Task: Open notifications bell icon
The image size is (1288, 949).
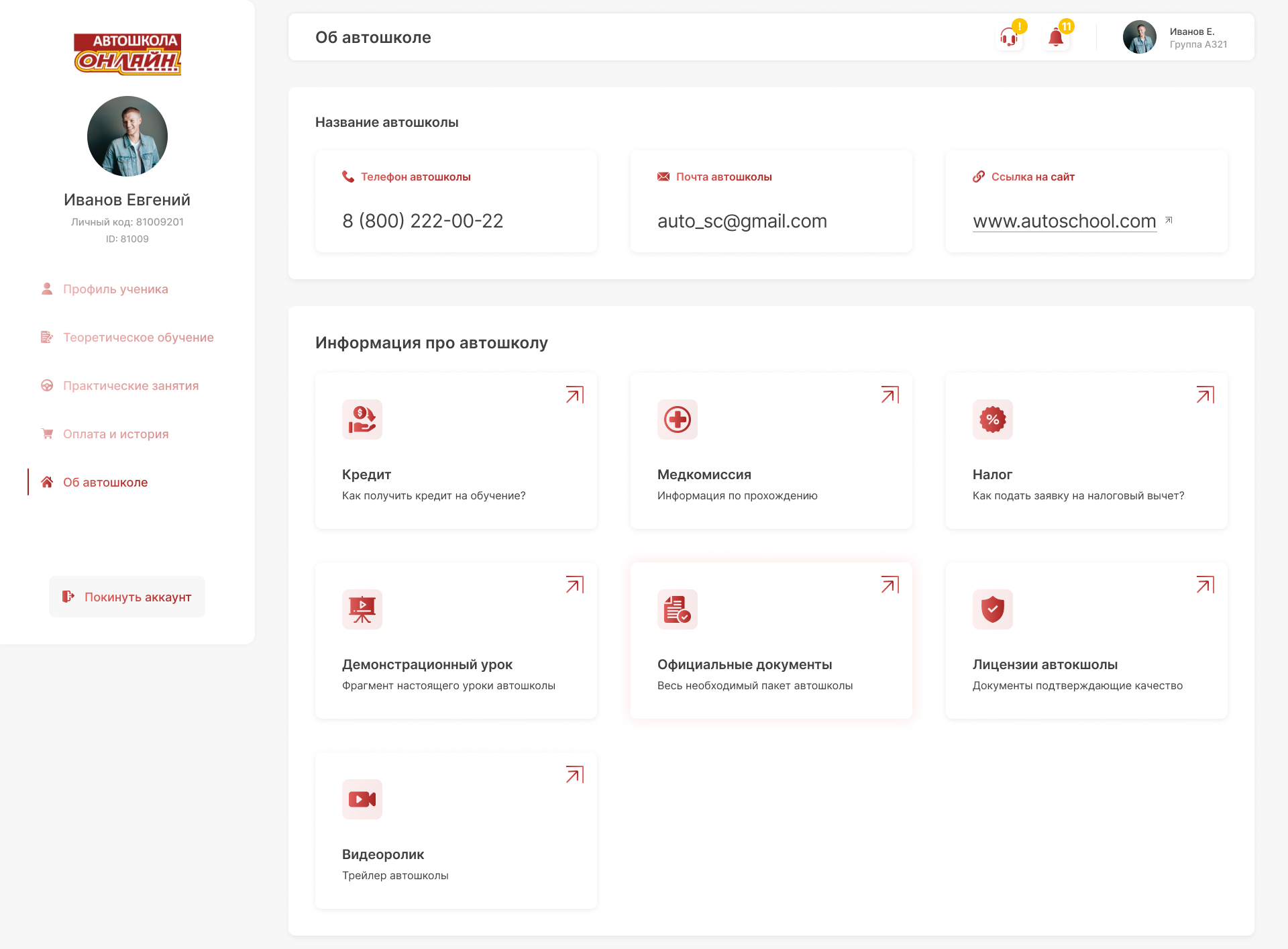Action: click(x=1056, y=38)
